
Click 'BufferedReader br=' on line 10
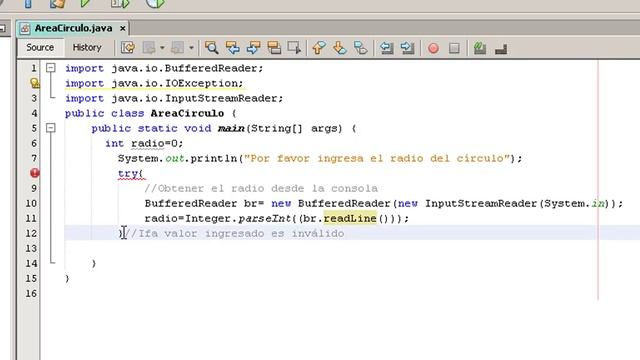(204, 204)
